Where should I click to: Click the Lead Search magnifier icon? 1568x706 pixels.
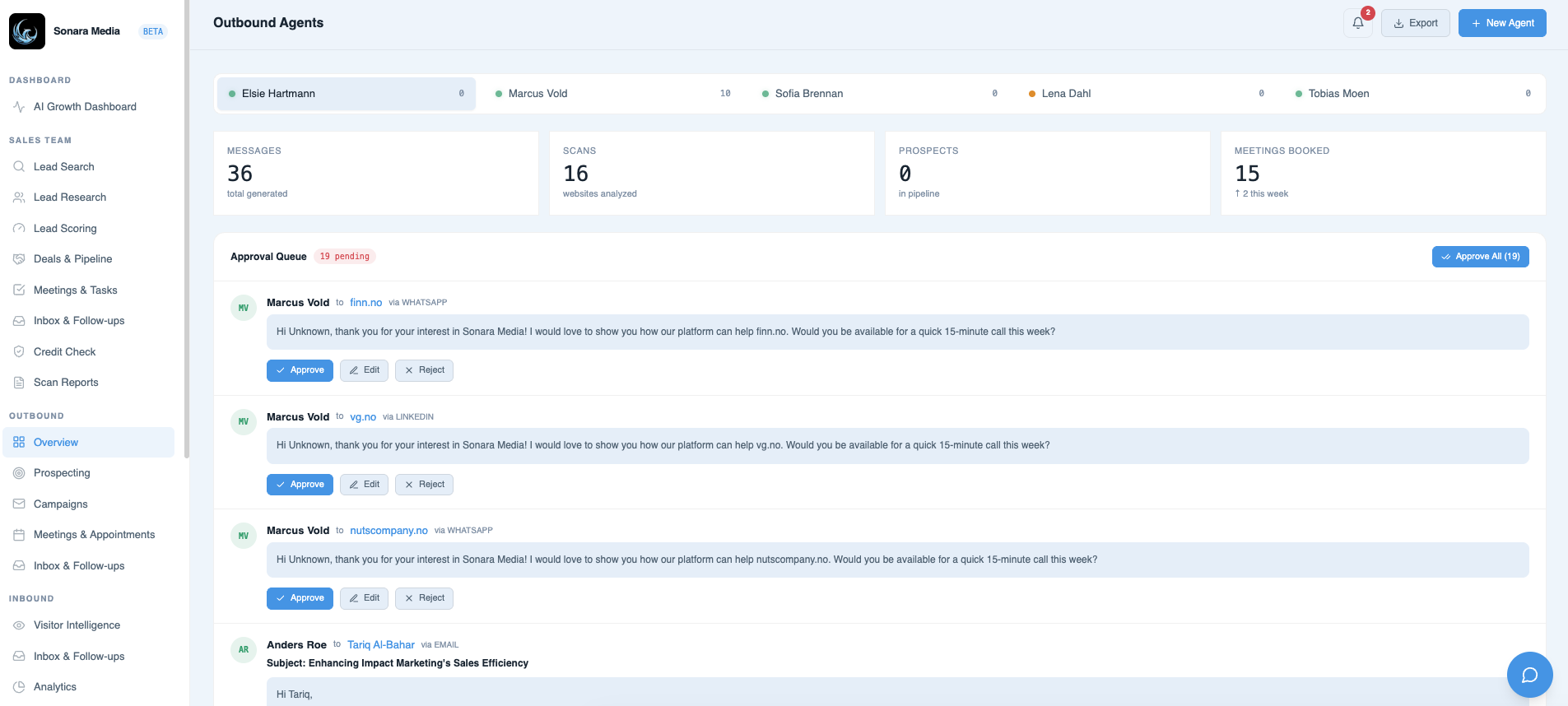tap(19, 167)
